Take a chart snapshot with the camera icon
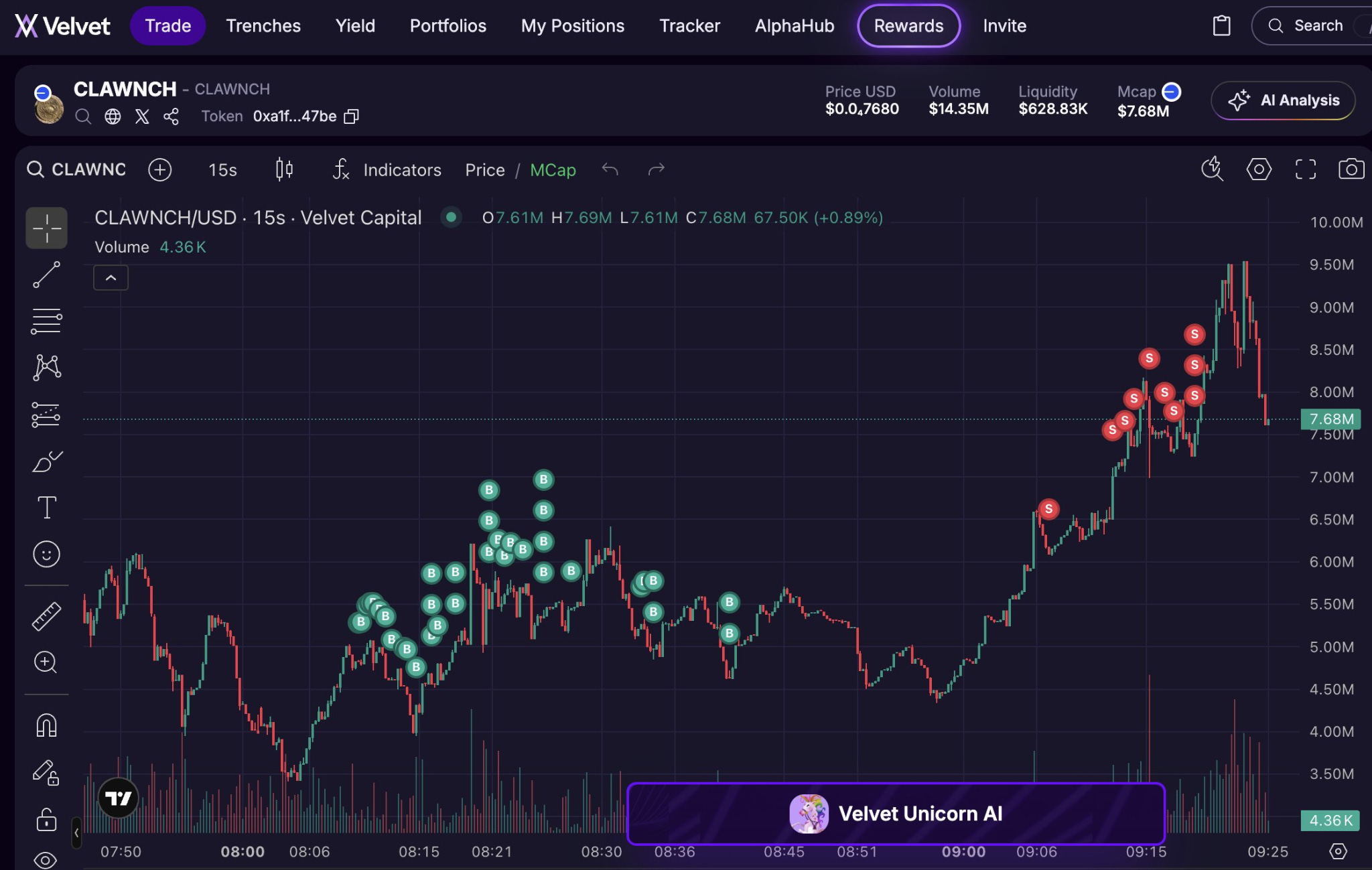This screenshot has width=1372, height=870. (x=1351, y=169)
